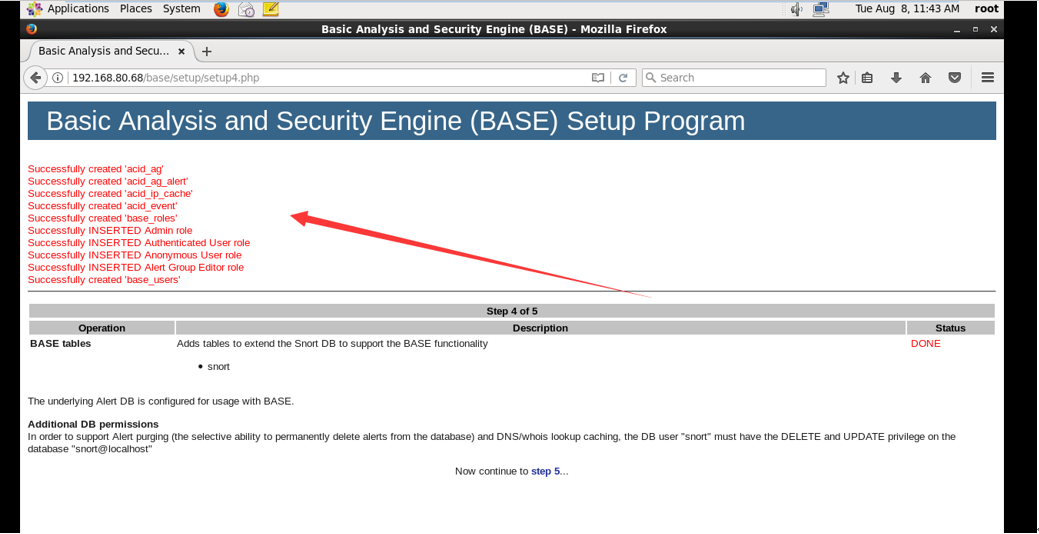This screenshot has height=534, width=1039.
Task: Click the Status column header
Action: pyautogui.click(x=951, y=328)
